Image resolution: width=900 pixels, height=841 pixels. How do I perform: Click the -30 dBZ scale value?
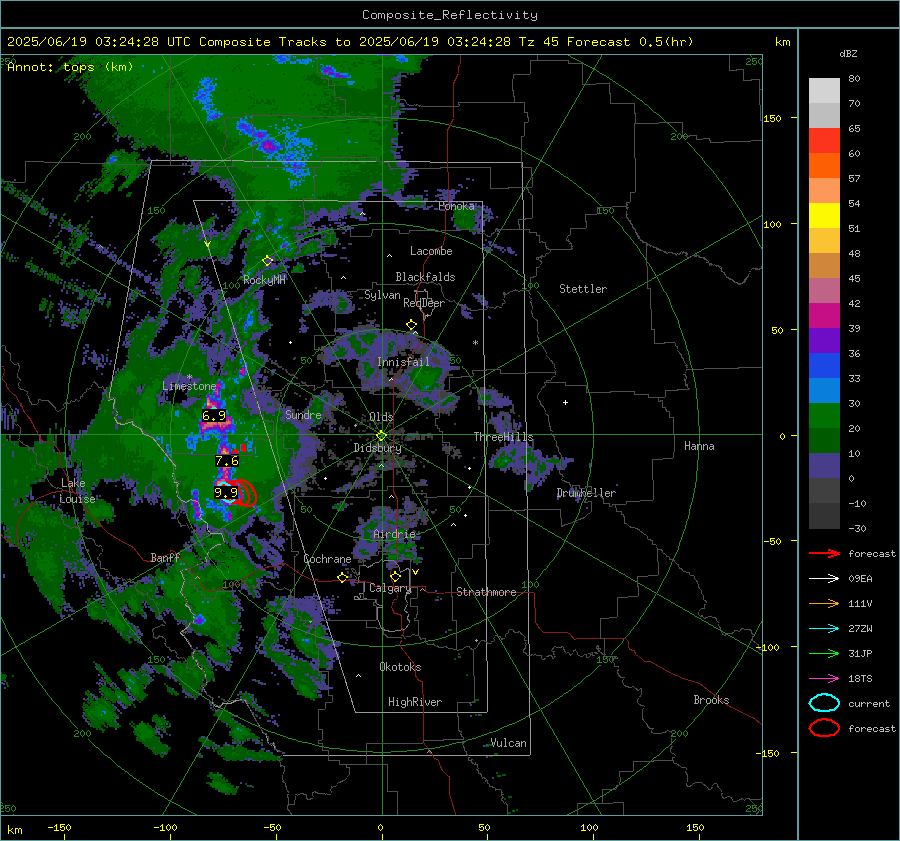click(x=857, y=528)
